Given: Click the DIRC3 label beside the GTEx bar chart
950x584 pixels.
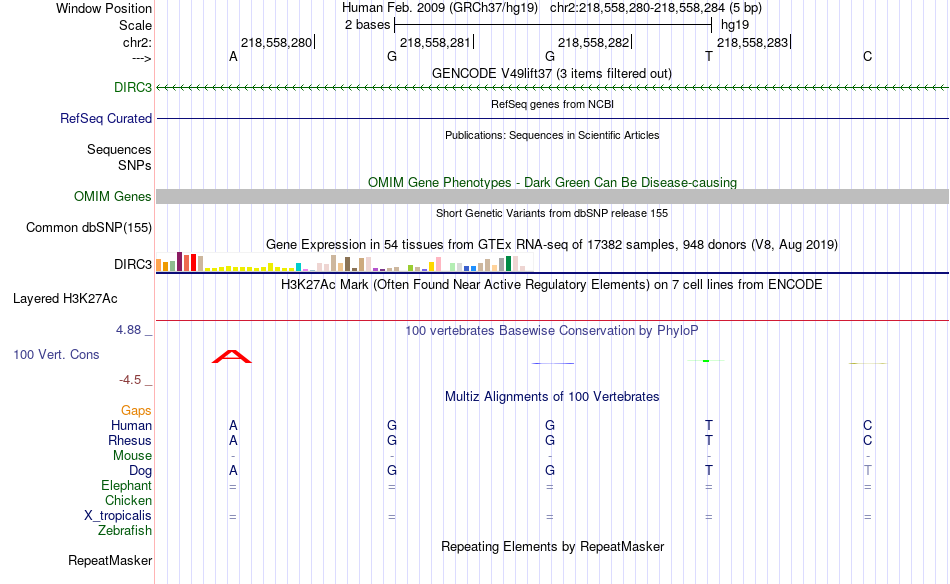Looking at the screenshot, I should 133,264.
